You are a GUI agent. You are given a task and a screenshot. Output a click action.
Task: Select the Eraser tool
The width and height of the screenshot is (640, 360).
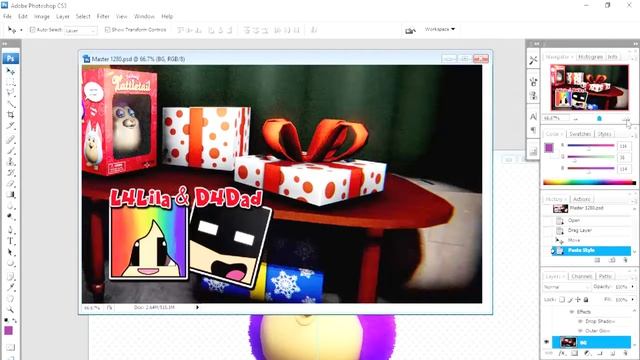coord(10,184)
